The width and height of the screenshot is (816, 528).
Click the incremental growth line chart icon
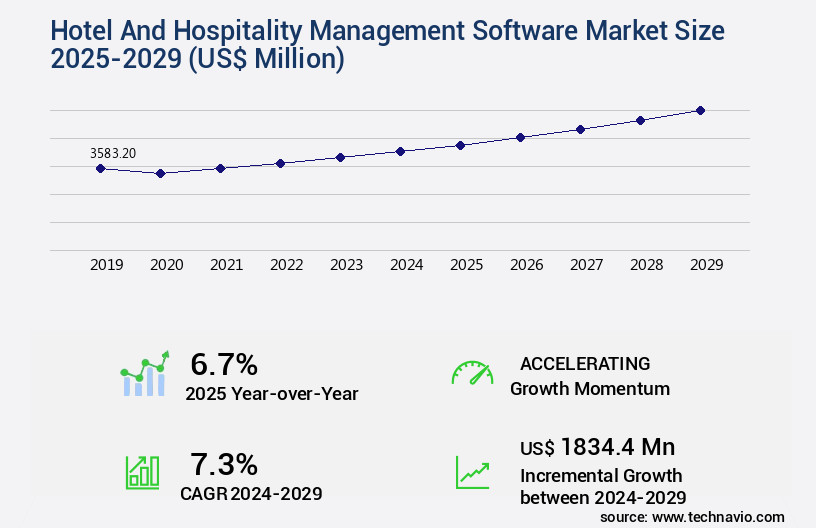pos(472,472)
